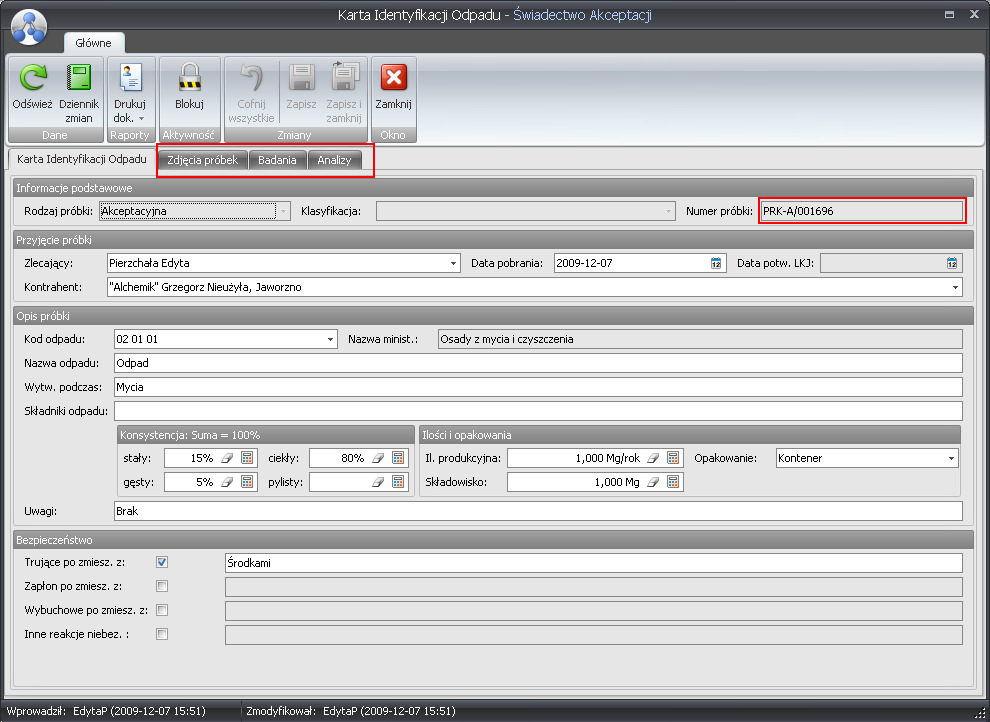Switch to Zdjęcia próbek tab
The height and width of the screenshot is (722, 990).
203,160
